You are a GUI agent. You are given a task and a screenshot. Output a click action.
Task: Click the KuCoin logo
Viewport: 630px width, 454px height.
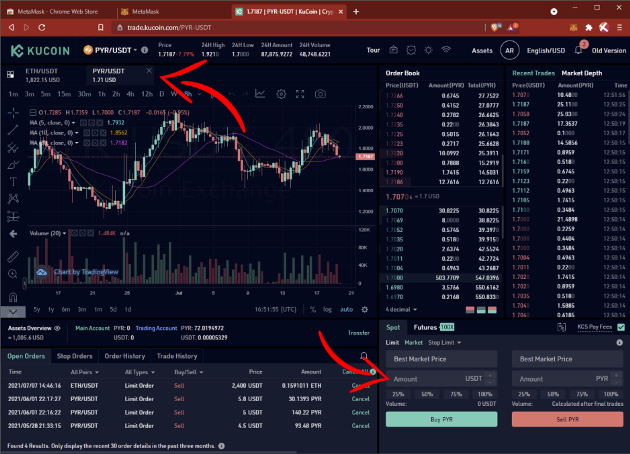(x=40, y=51)
